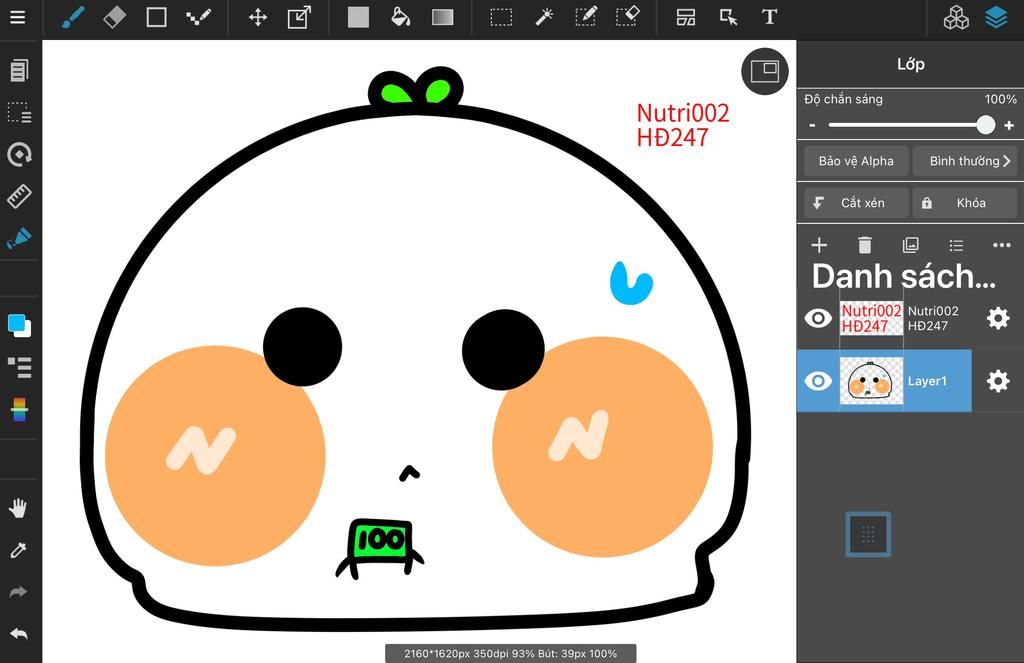Add a new layer with plus
The height and width of the screenshot is (663, 1024).
[819, 245]
